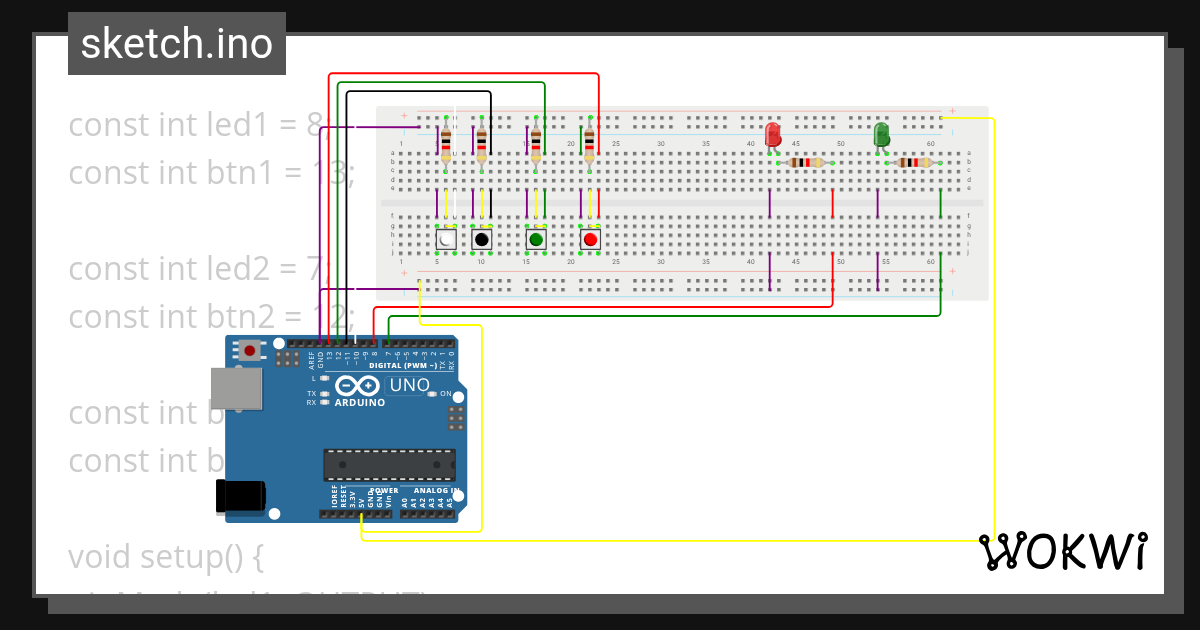Open the sketch.ino tab
1200x630 pixels.
click(176, 43)
